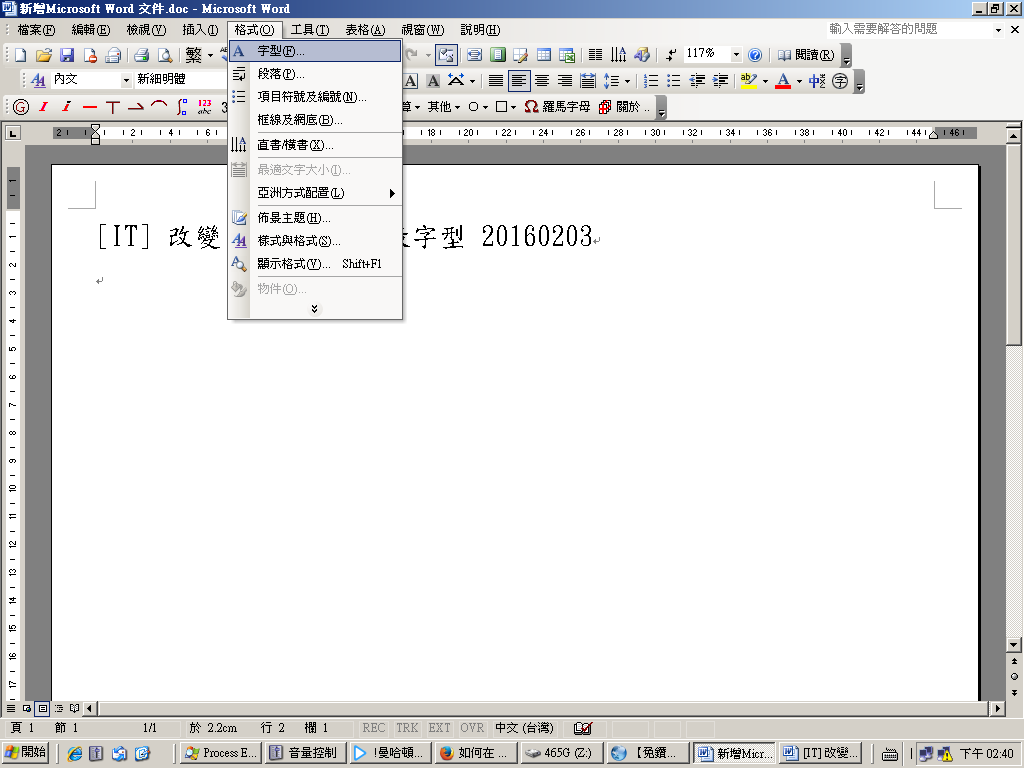Click the vertical scrollbar down arrow

[x=1014, y=645]
